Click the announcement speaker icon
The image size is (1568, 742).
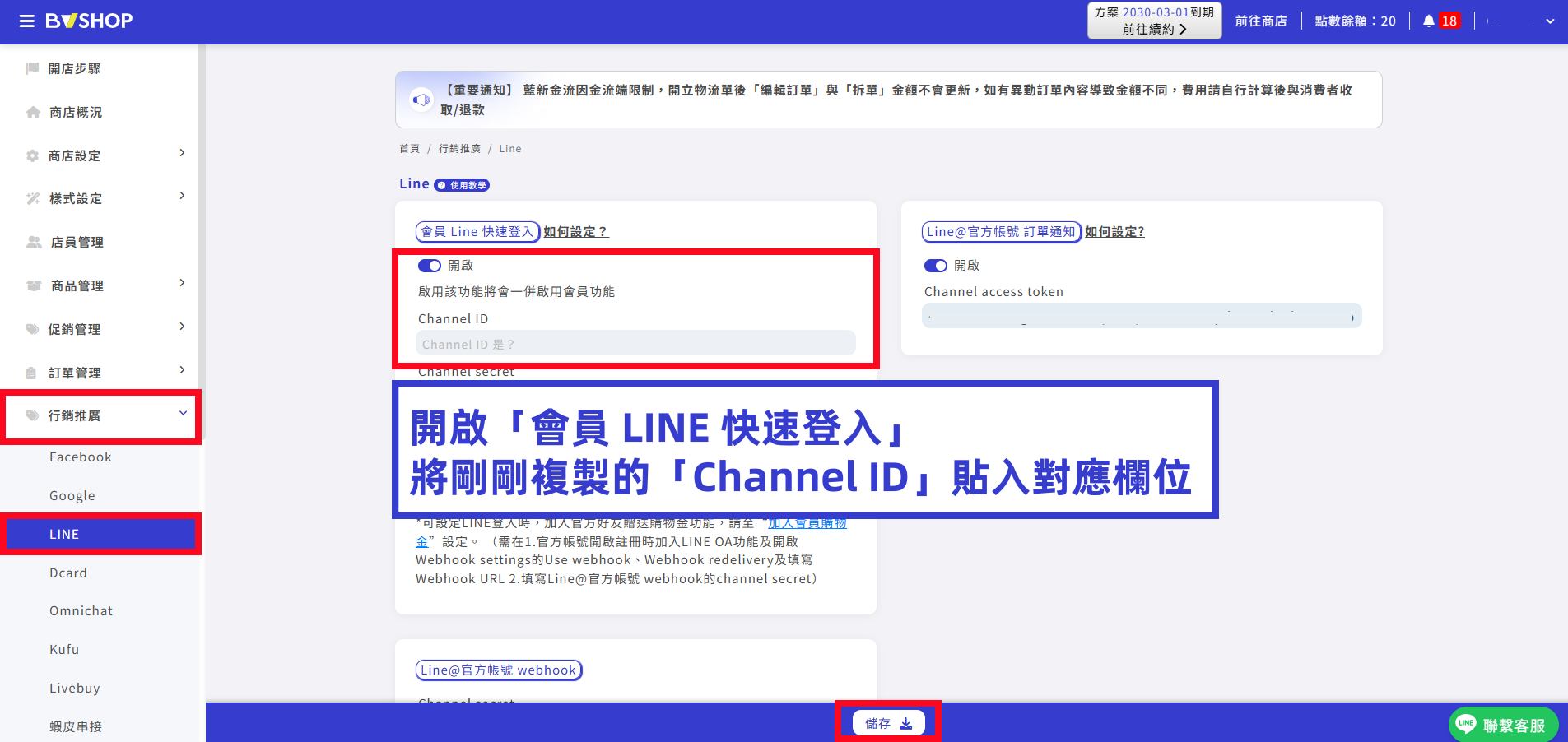tap(421, 100)
